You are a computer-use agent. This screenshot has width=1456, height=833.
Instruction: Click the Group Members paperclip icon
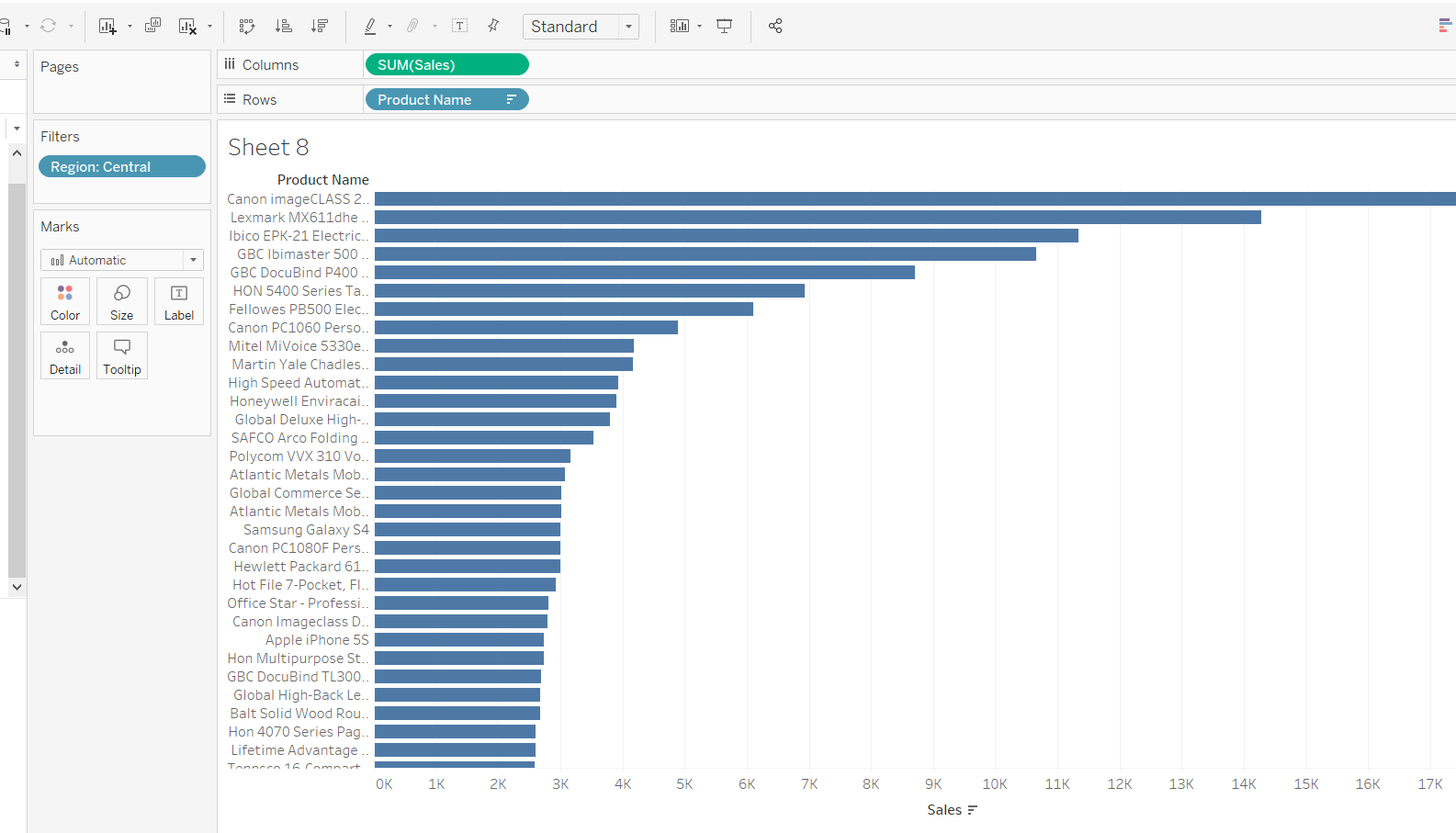coord(412,26)
